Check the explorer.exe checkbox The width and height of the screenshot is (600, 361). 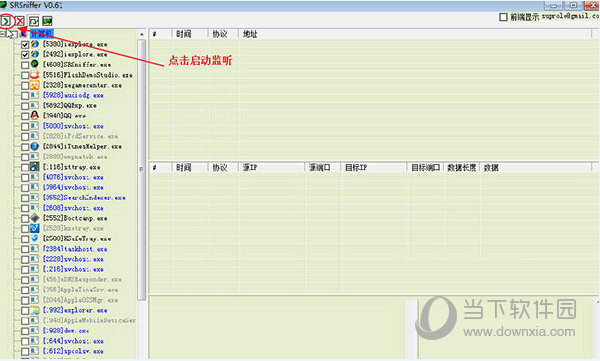tap(25, 310)
